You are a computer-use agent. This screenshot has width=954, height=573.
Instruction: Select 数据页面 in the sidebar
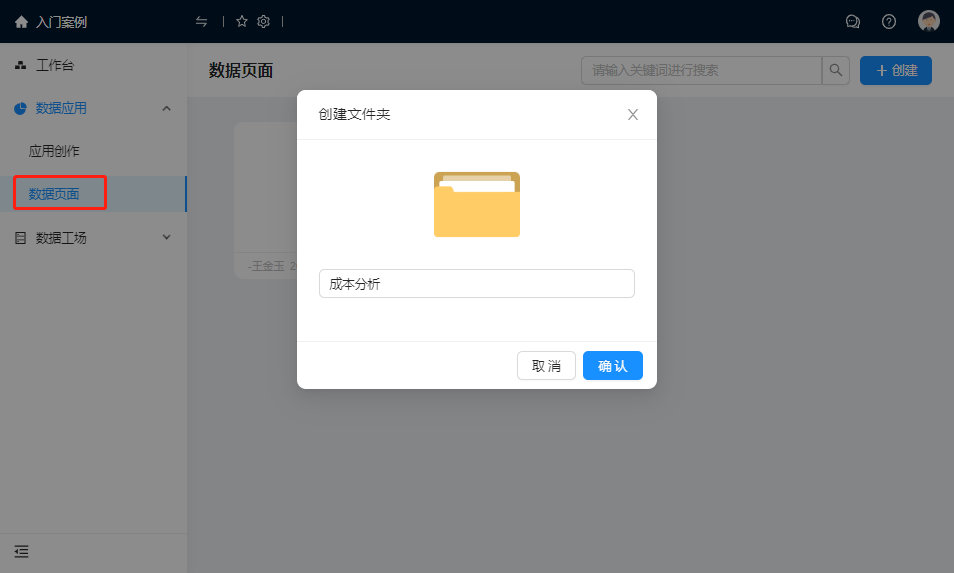click(54, 194)
